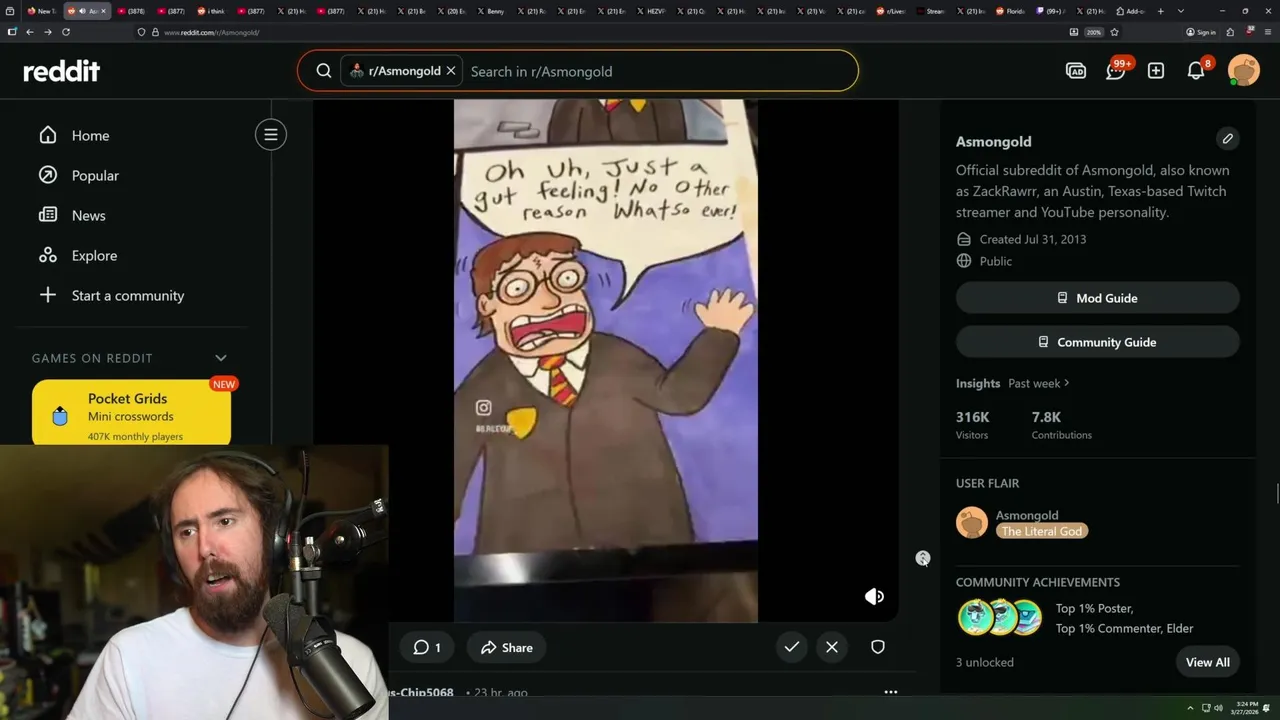Remove the r/Asmongold search filter
Screen dimensions: 1280x720
451,71
